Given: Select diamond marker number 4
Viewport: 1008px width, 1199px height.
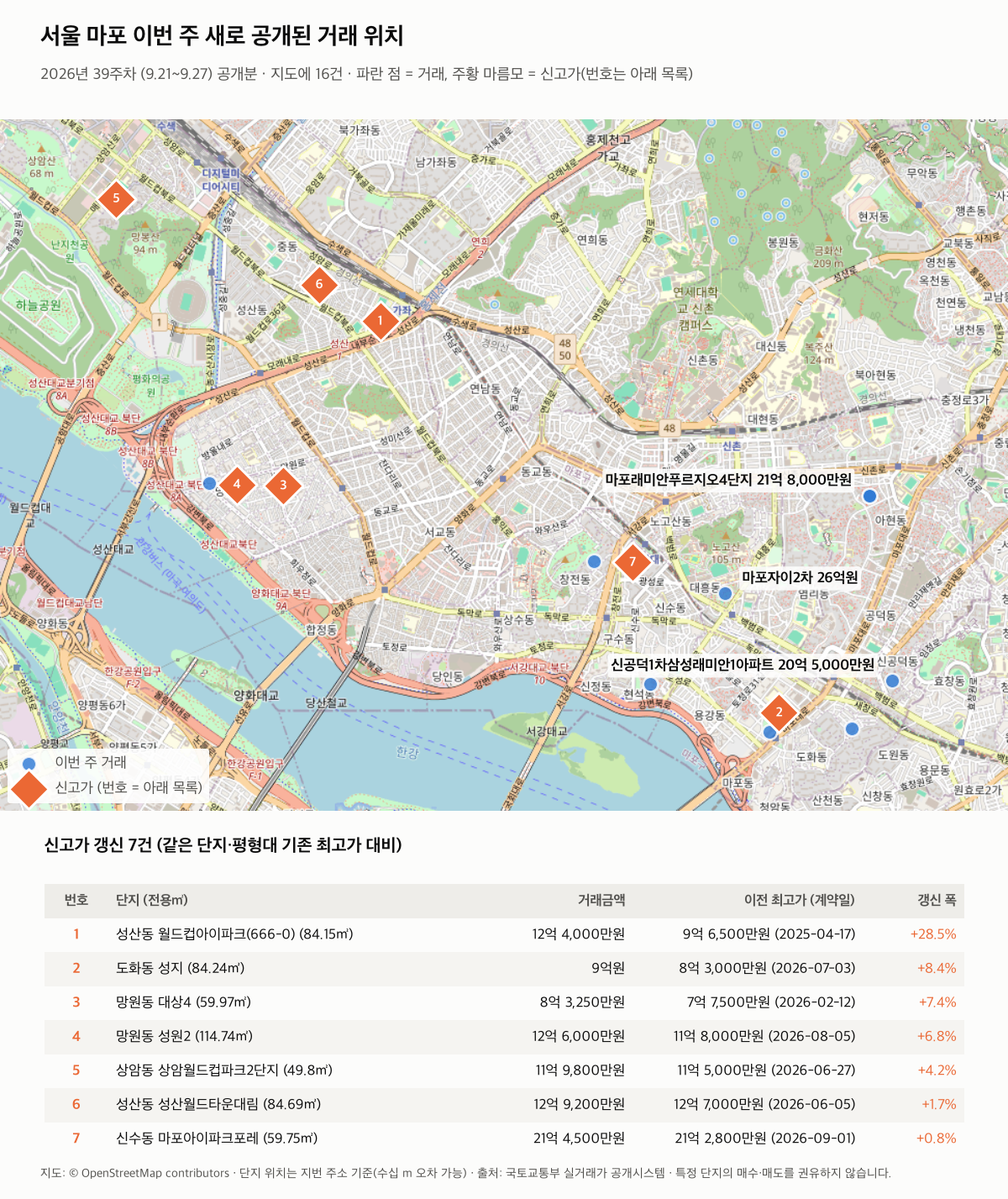Looking at the screenshot, I should click(x=237, y=484).
